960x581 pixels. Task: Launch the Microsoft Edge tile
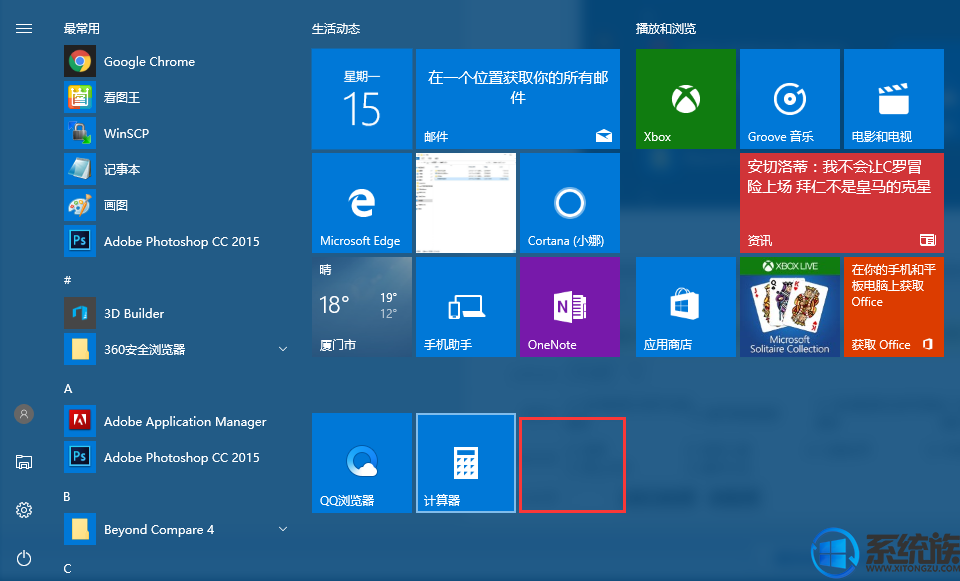[362, 203]
